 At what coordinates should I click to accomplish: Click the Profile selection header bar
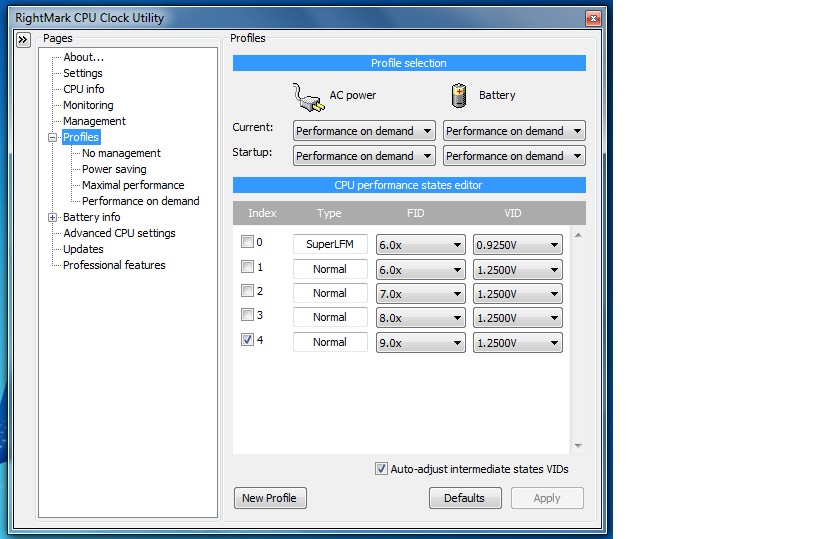[409, 63]
